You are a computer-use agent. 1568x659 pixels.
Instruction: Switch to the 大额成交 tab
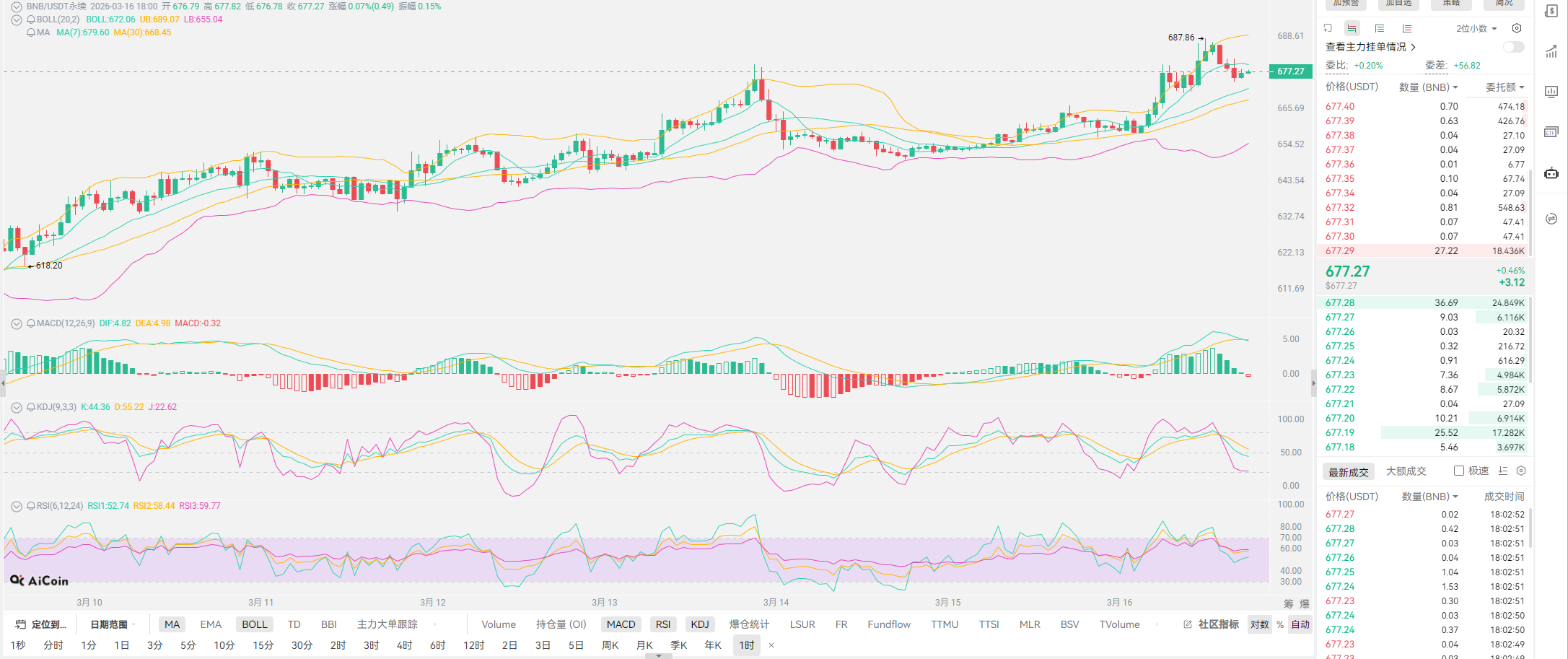(1406, 471)
